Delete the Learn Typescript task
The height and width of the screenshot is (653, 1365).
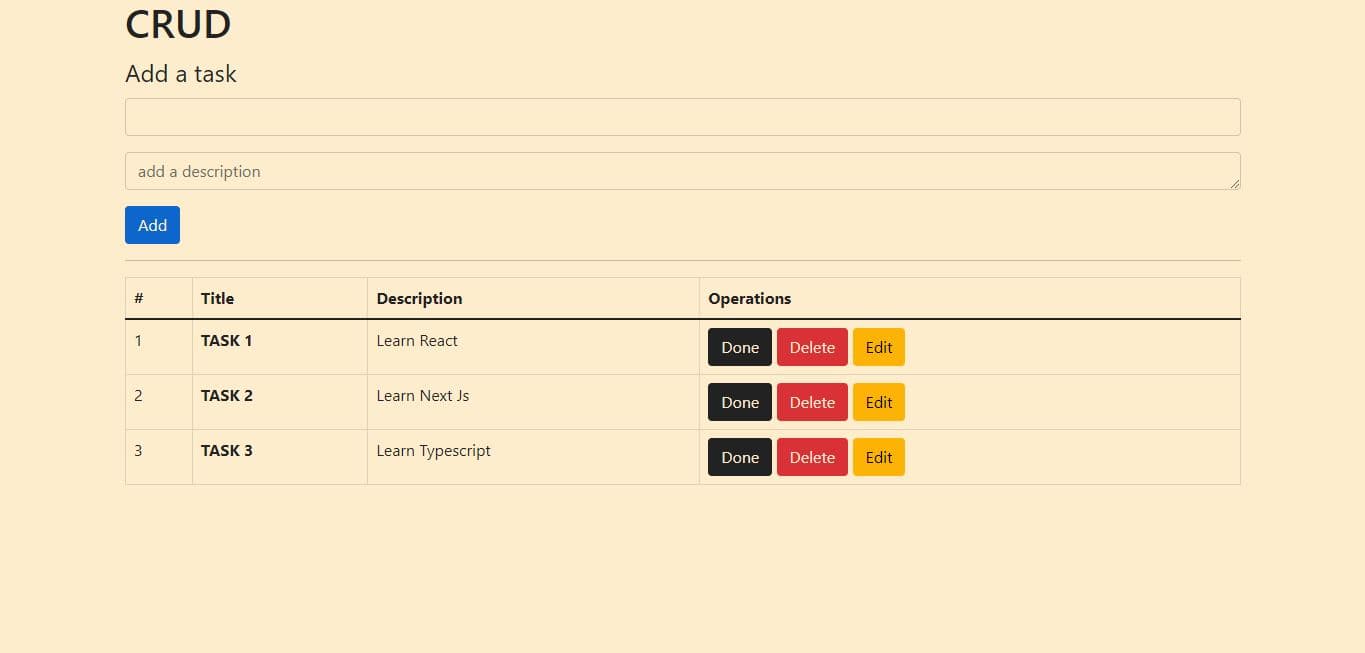click(x=811, y=457)
